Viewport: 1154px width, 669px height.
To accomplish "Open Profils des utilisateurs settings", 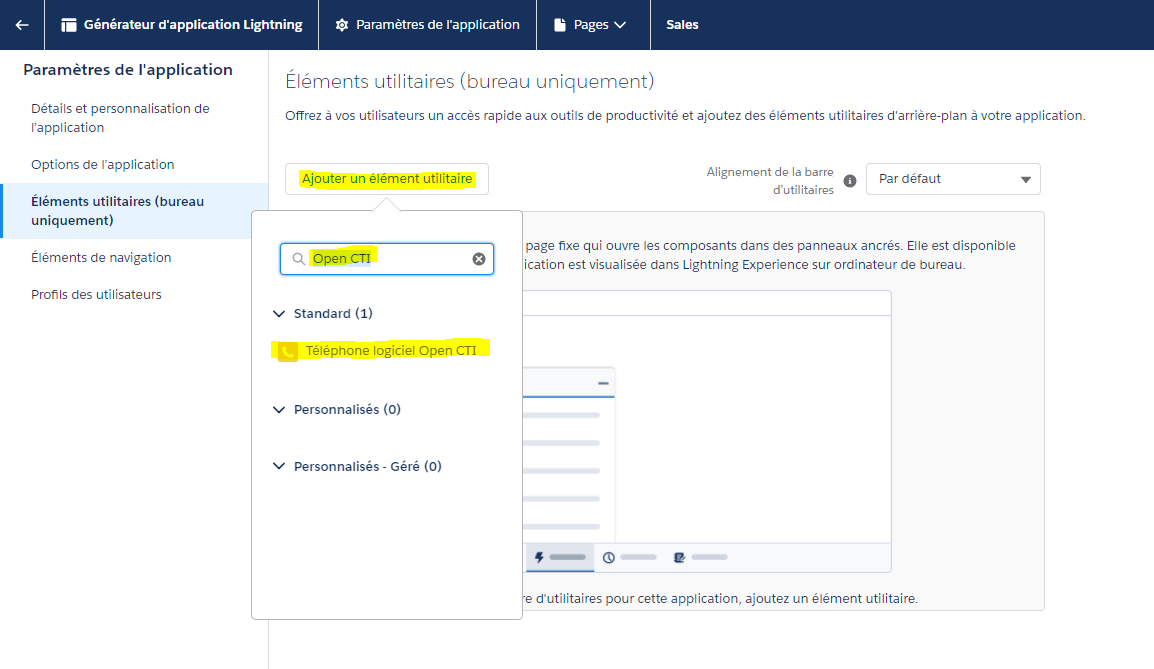I will point(96,295).
